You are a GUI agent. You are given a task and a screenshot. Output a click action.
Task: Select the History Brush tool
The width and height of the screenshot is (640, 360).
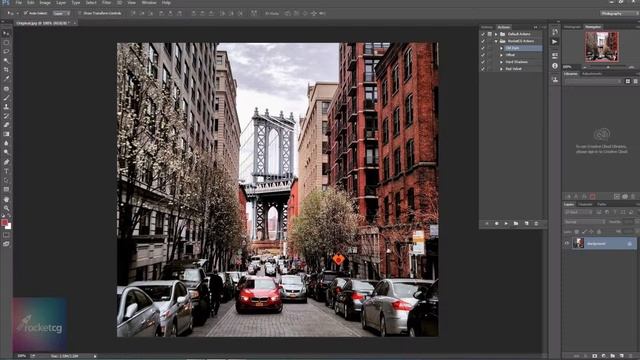tap(6, 116)
